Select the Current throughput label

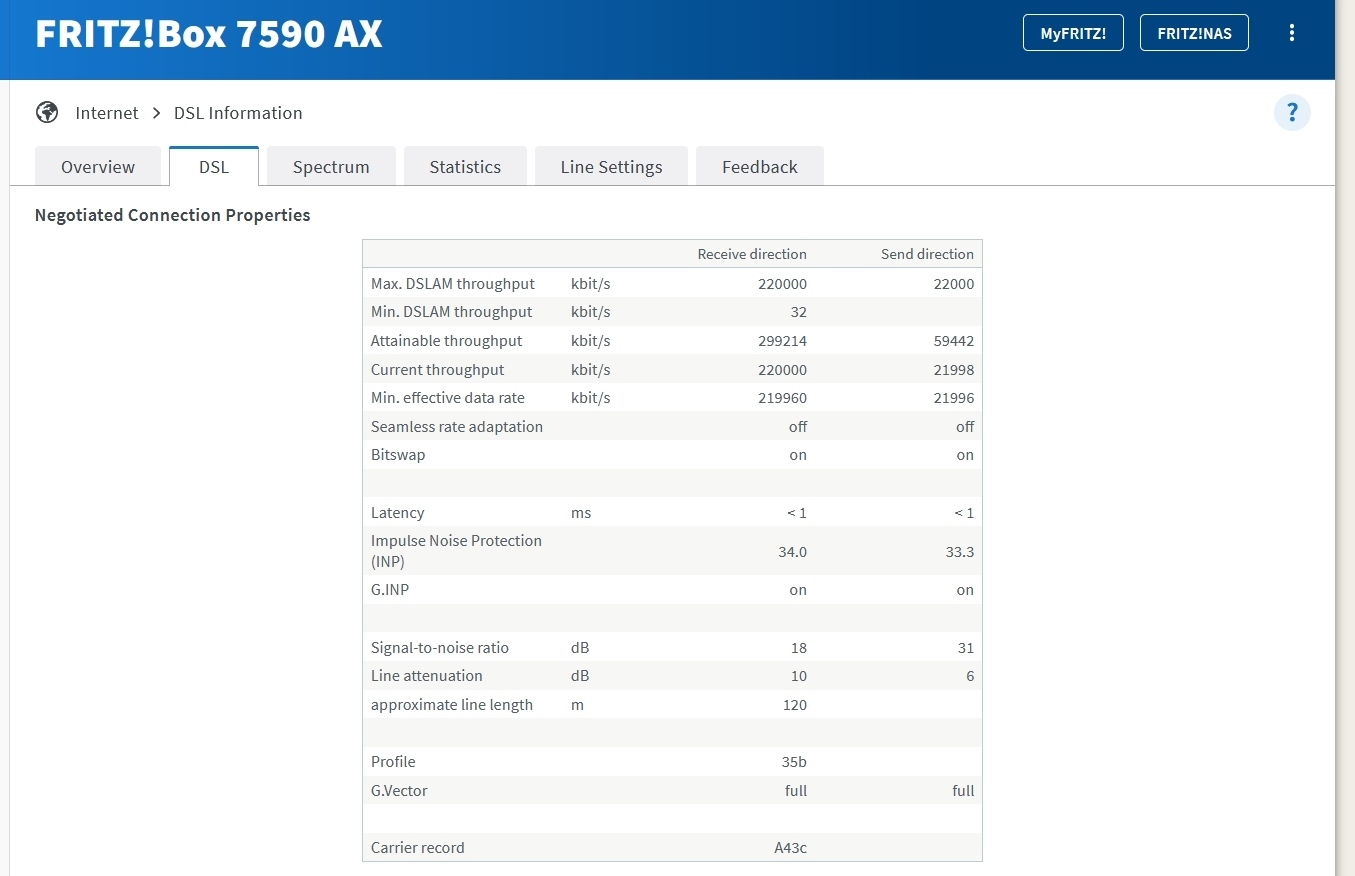(438, 370)
